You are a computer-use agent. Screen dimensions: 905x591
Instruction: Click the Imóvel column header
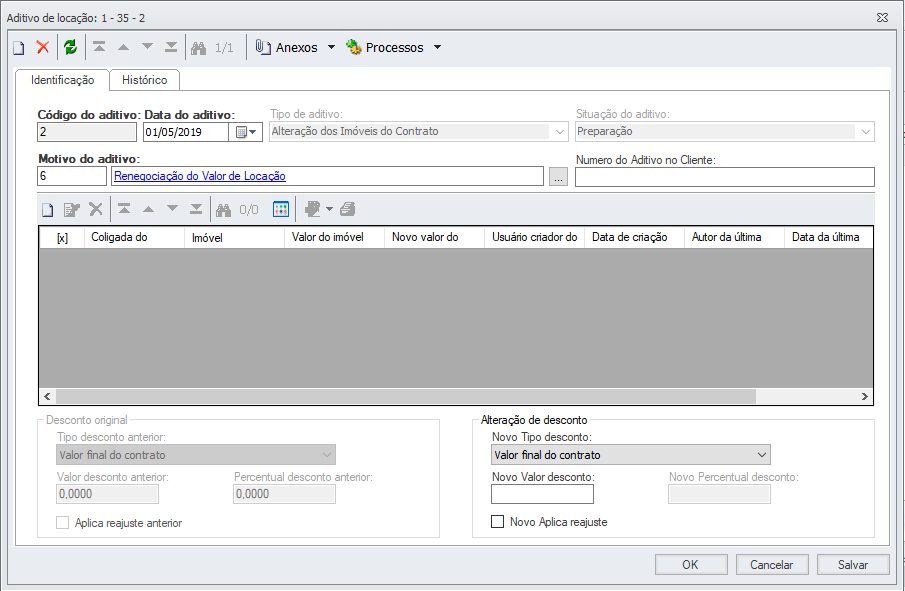coord(234,238)
